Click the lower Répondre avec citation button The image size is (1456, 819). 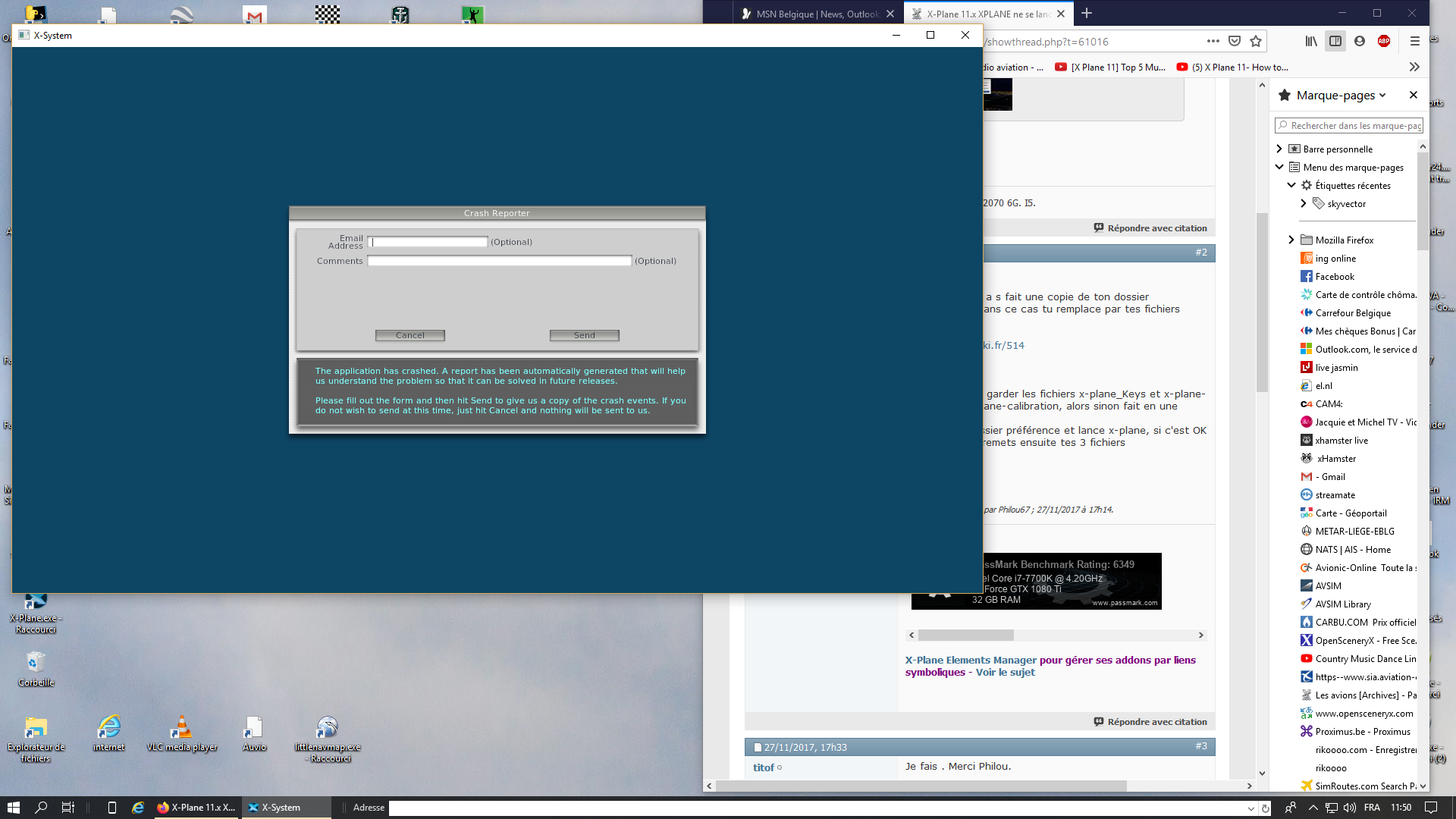tap(1150, 721)
